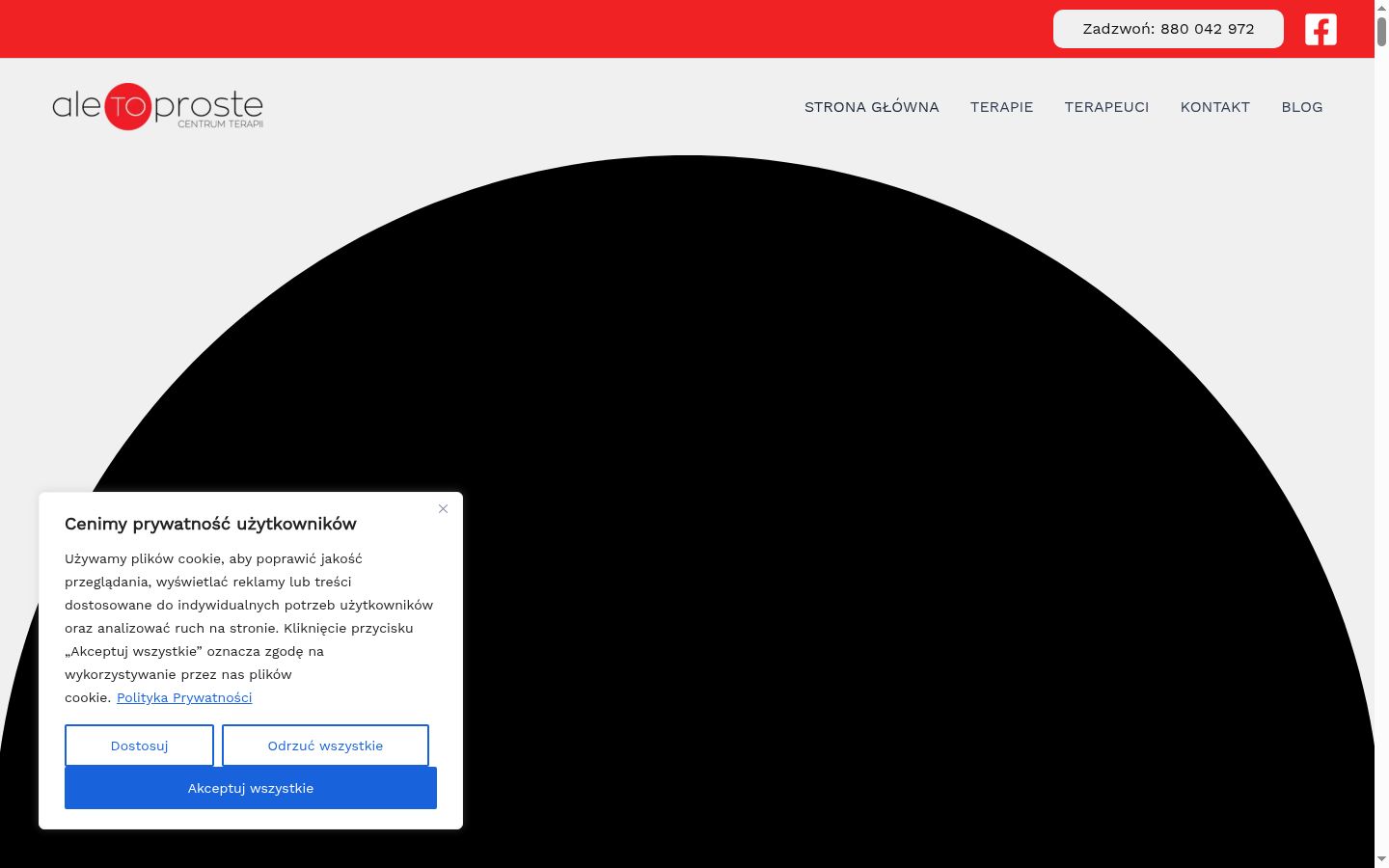Go to TERAPIE menu
Image resolution: width=1389 pixels, height=868 pixels.
pyautogui.click(x=1001, y=107)
